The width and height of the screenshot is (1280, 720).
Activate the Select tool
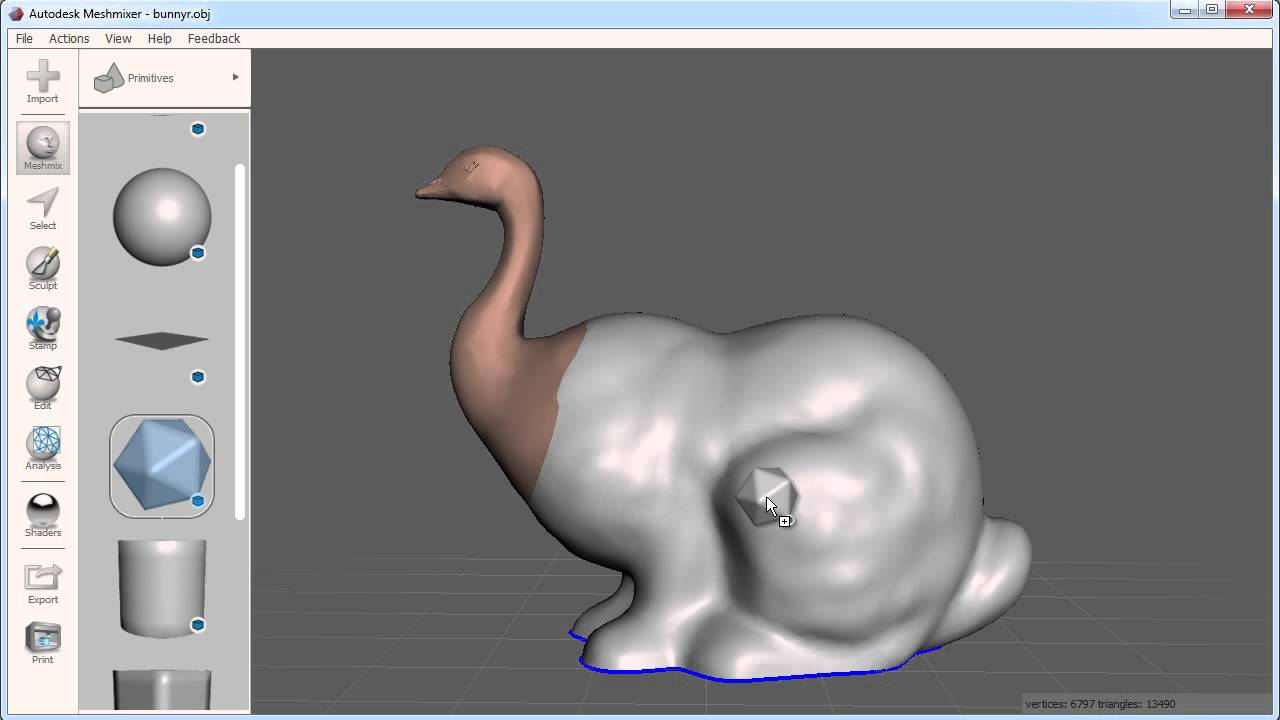43,209
